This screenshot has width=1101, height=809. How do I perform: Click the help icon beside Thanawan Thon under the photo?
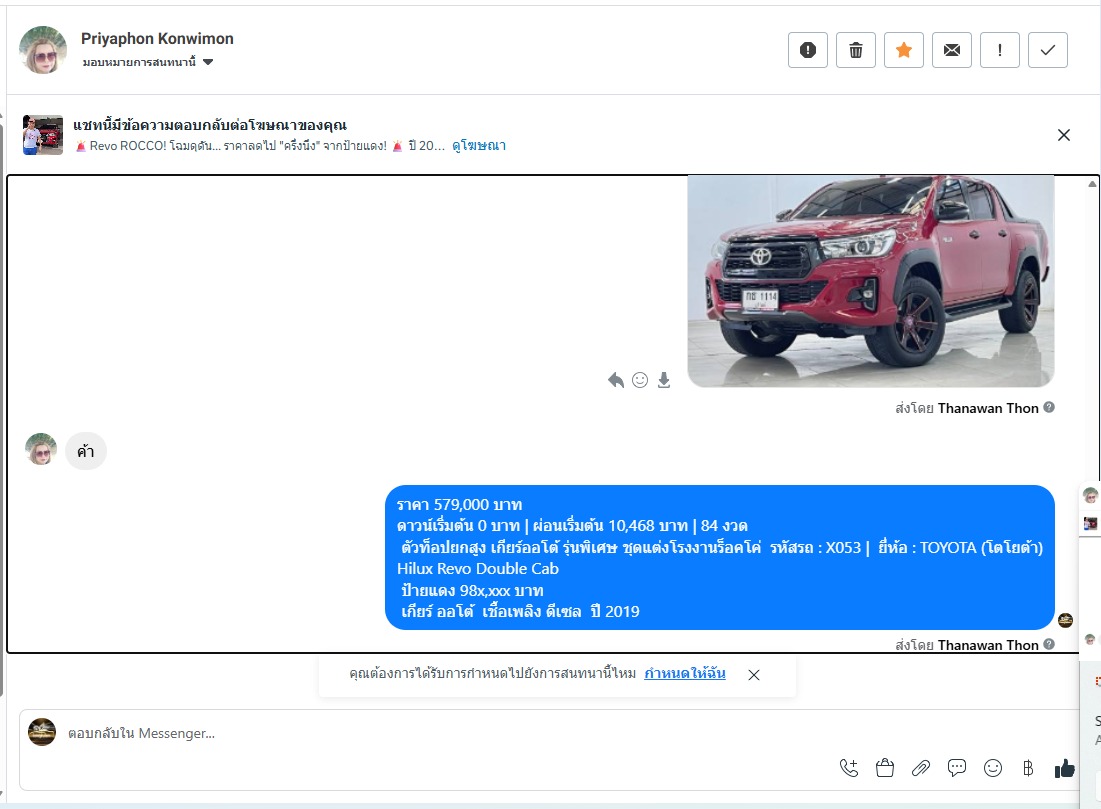click(1049, 407)
